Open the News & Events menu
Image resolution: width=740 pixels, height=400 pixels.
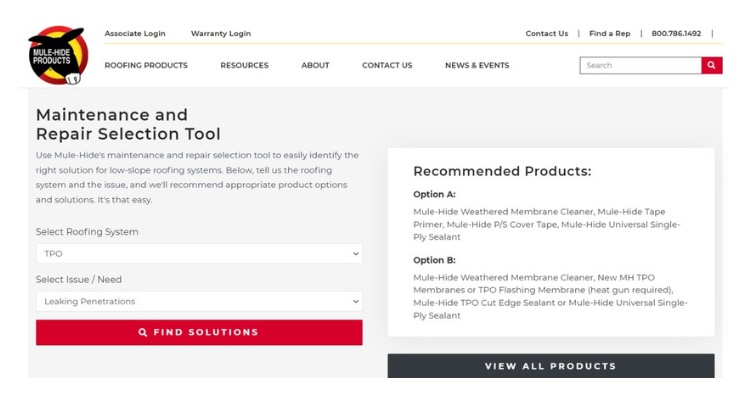477,65
